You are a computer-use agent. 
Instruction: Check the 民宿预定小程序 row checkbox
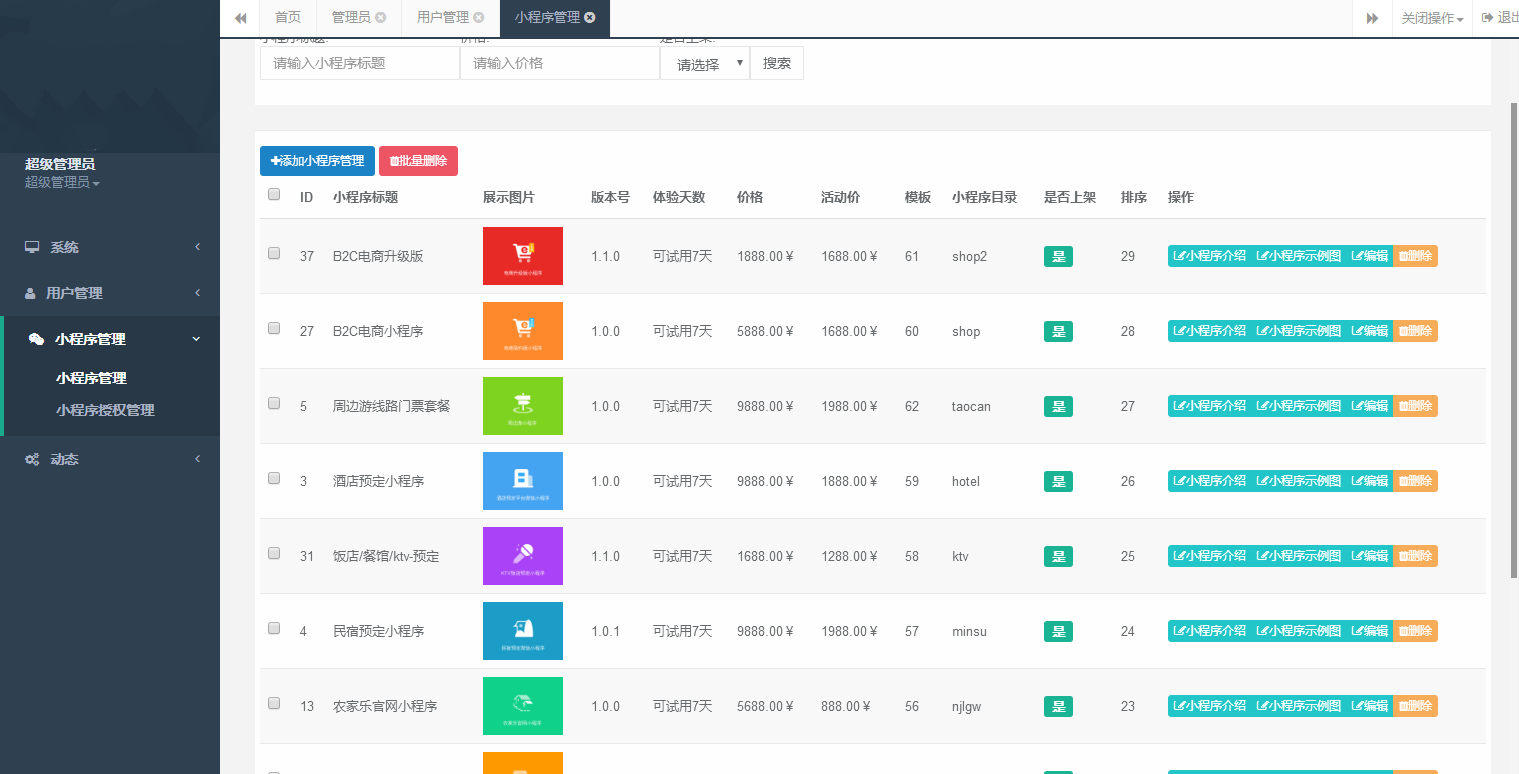tap(274, 629)
